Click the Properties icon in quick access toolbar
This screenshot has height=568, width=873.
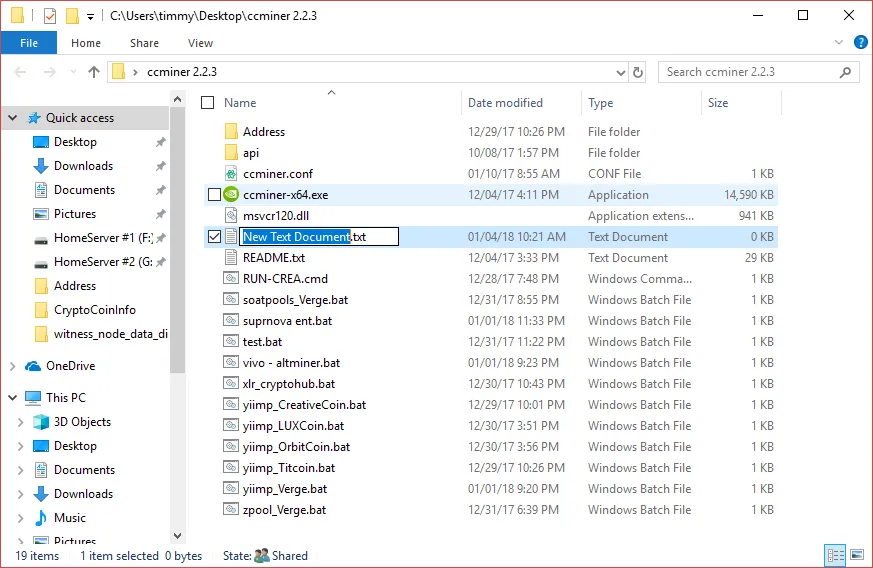click(x=50, y=16)
